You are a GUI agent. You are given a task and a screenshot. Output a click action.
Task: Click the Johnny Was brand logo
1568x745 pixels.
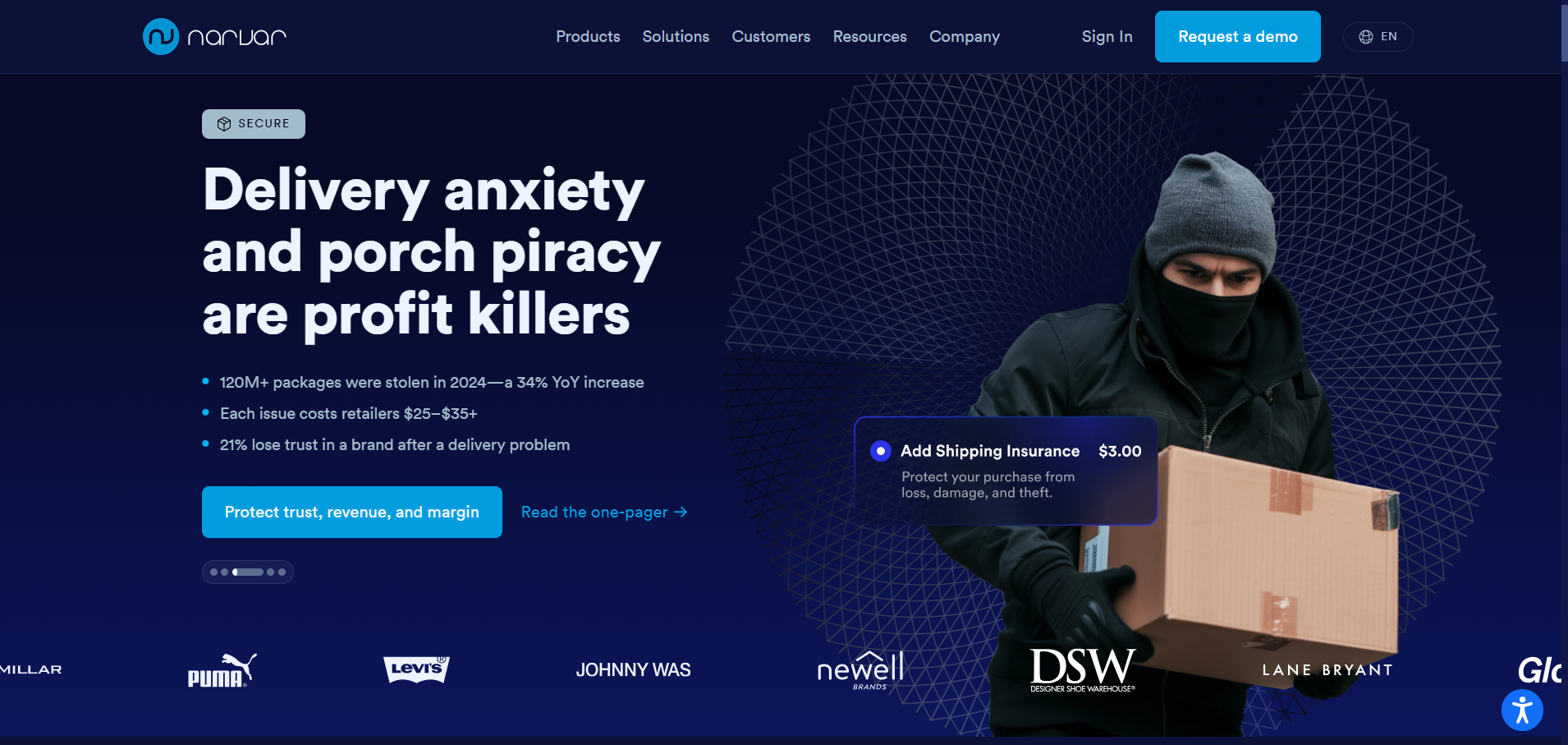(x=633, y=670)
